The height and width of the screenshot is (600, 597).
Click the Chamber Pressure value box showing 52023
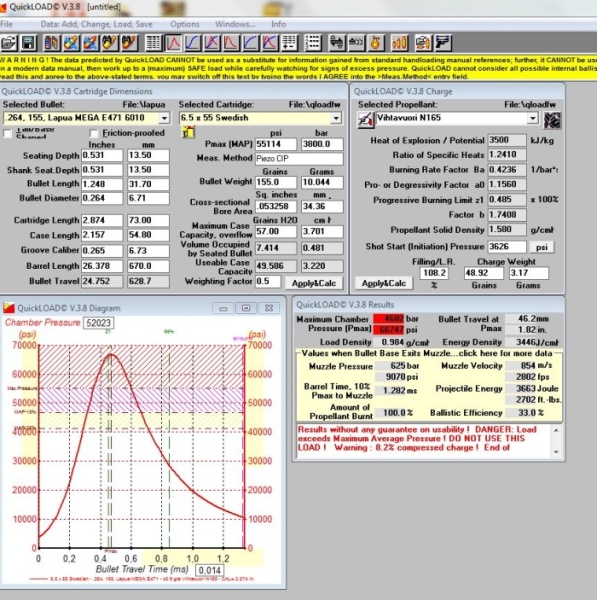pos(98,323)
